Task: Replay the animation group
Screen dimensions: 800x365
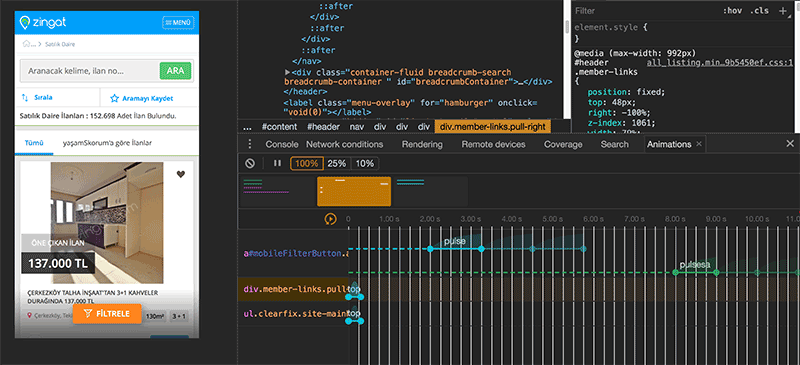Action: 330,220
